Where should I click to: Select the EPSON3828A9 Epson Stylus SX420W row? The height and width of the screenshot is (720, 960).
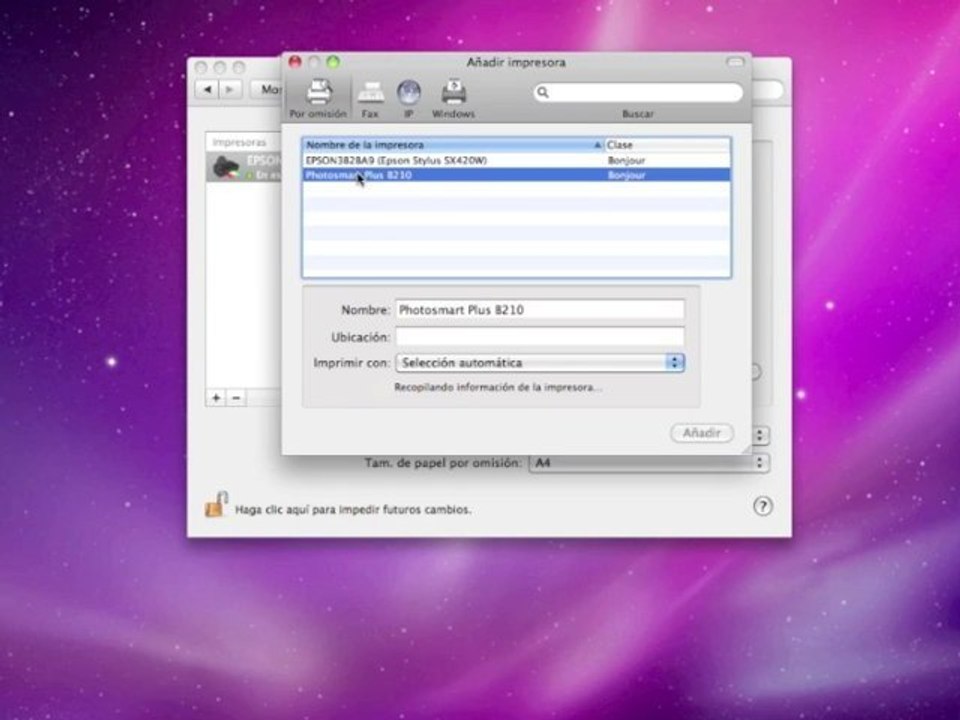tap(516, 160)
